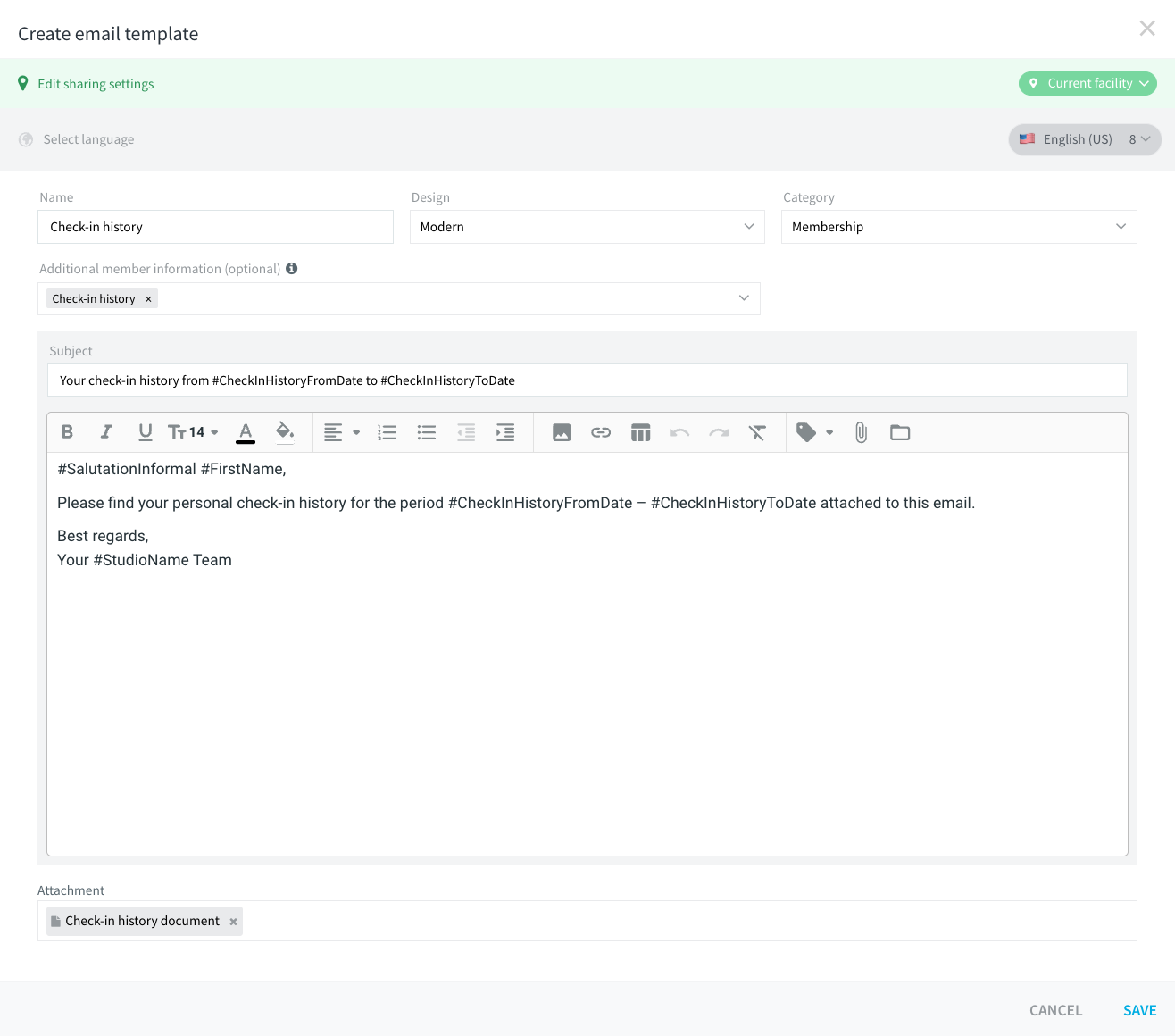Insert table into email body

(640, 432)
